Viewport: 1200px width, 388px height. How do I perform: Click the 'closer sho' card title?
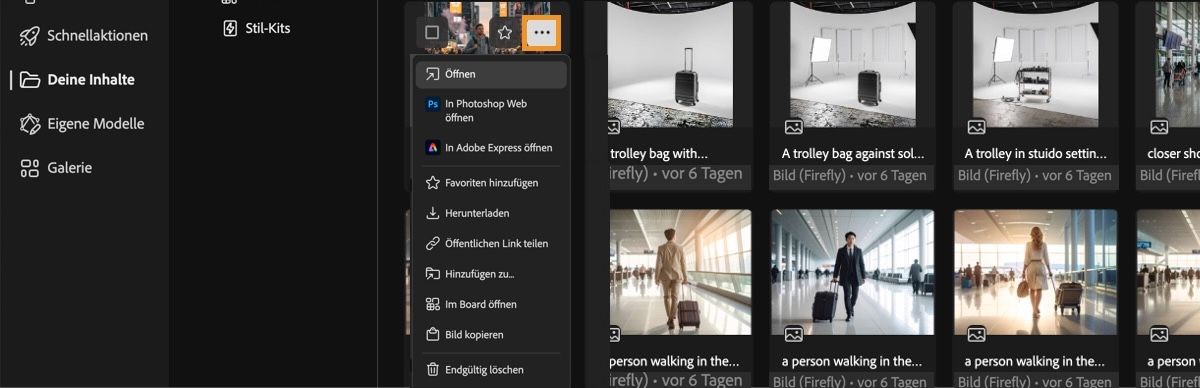point(1174,154)
